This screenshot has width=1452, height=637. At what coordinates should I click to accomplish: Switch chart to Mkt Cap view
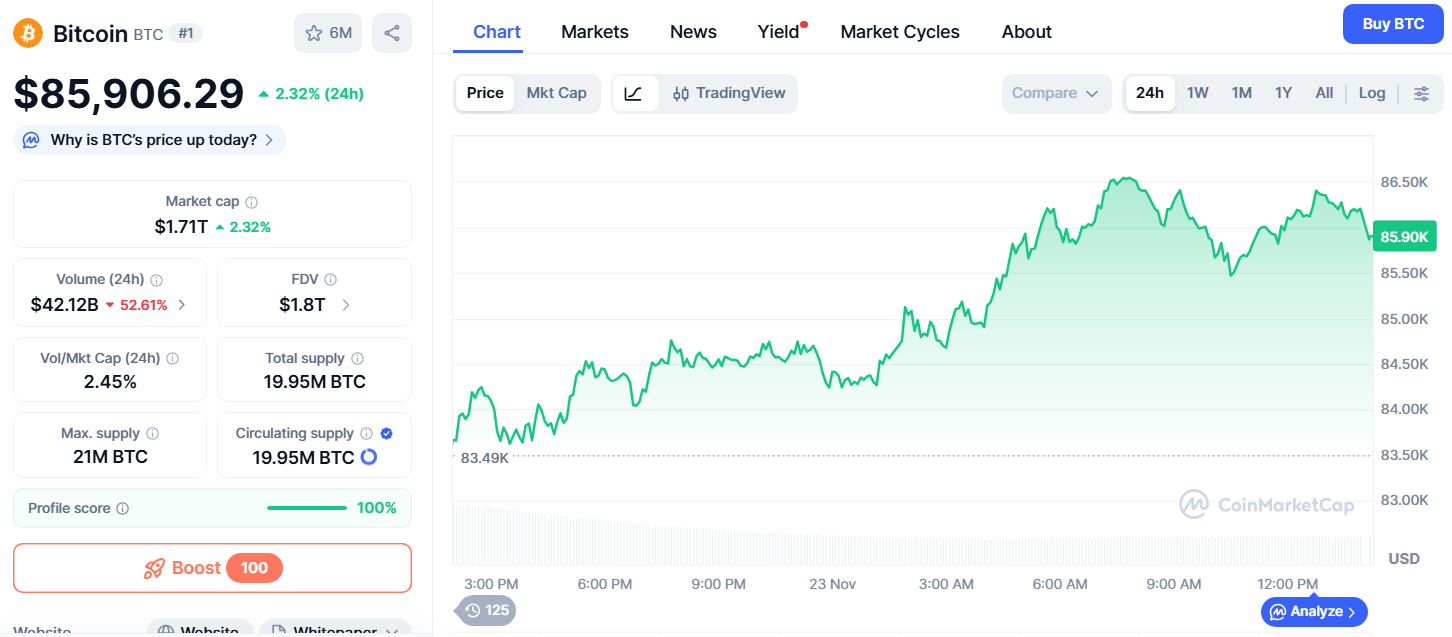[556, 93]
